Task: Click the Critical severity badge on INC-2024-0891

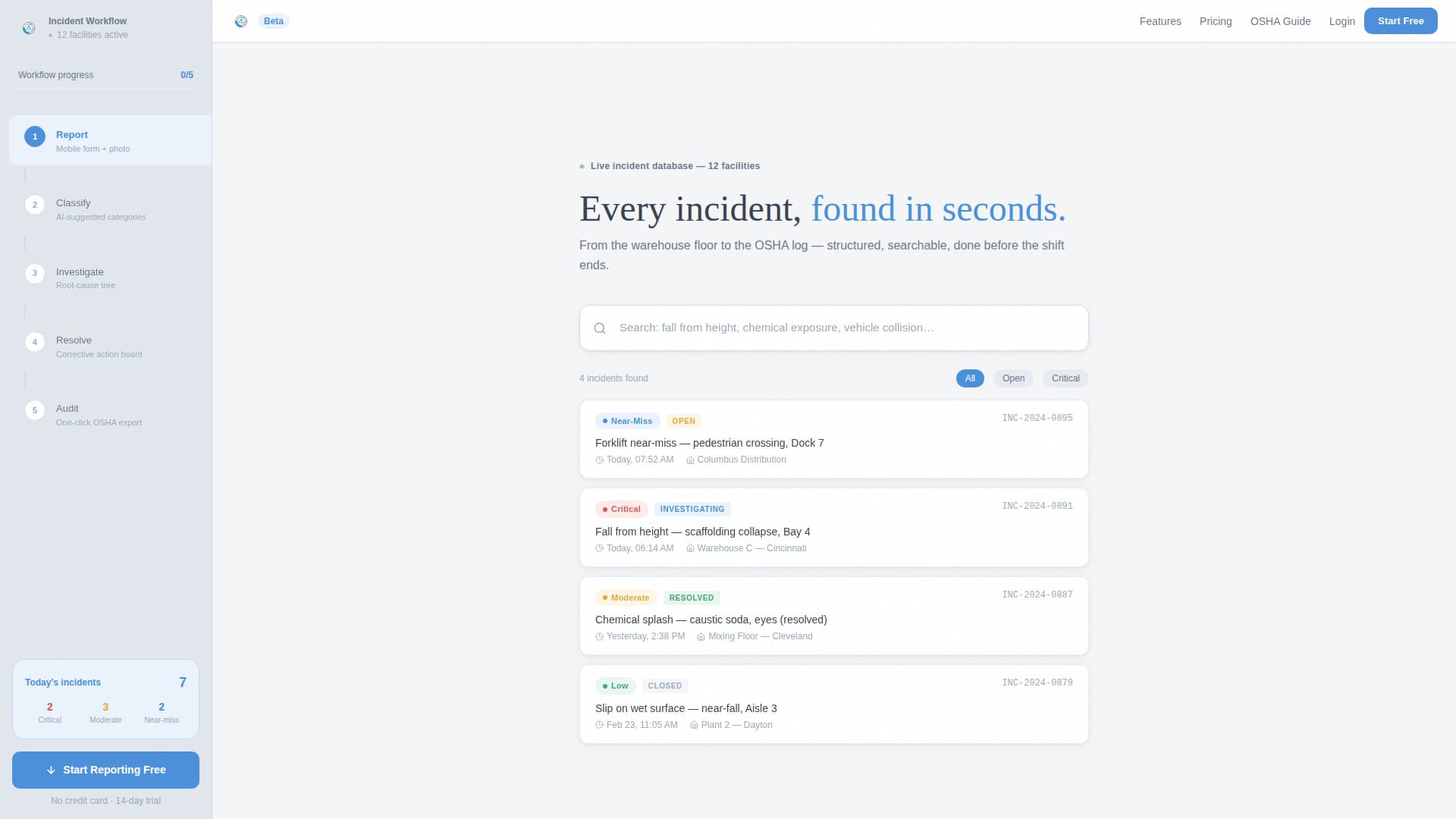Action: [x=621, y=510]
